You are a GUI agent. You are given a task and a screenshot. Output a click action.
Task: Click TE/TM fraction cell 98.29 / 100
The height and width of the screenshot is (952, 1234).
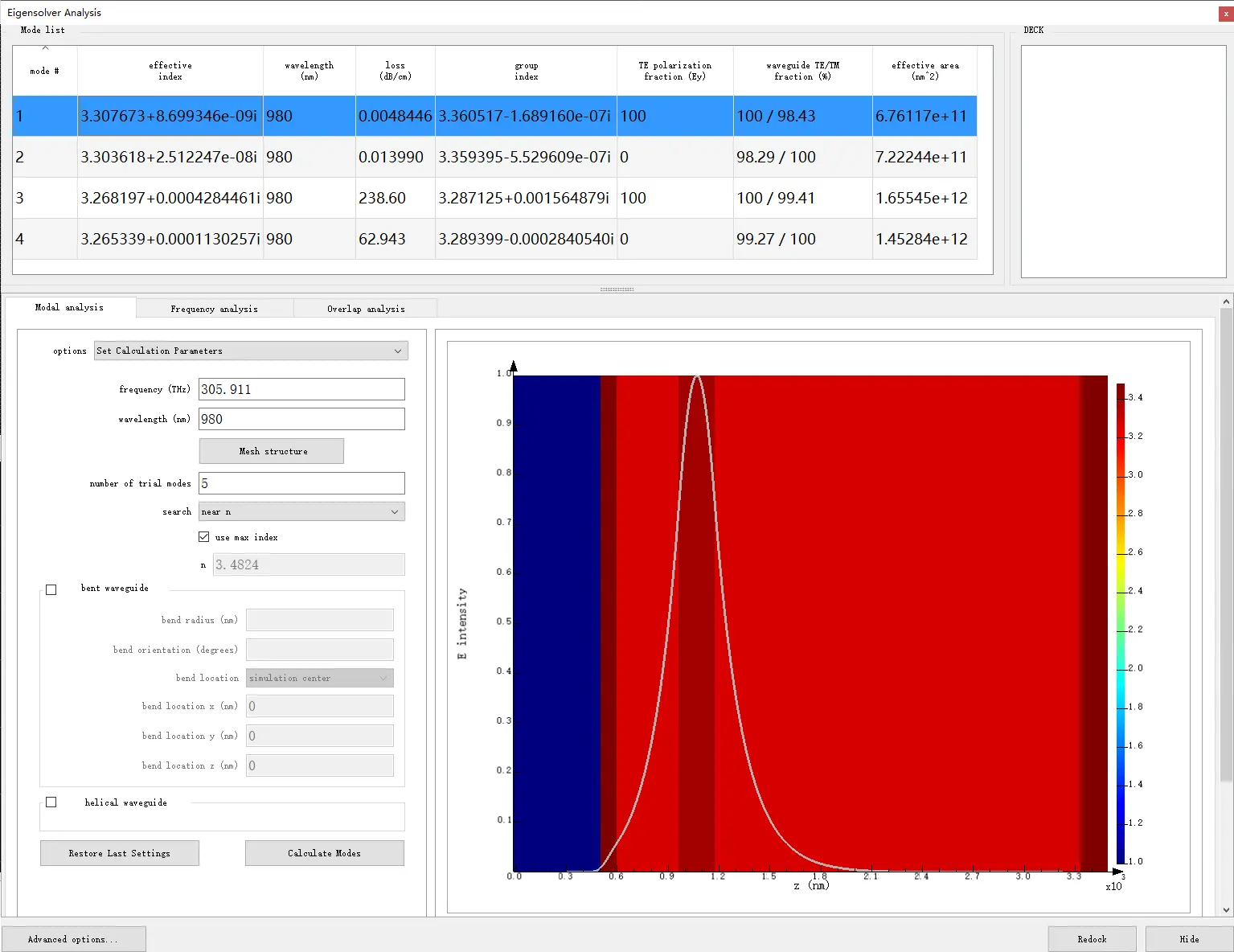click(x=803, y=157)
